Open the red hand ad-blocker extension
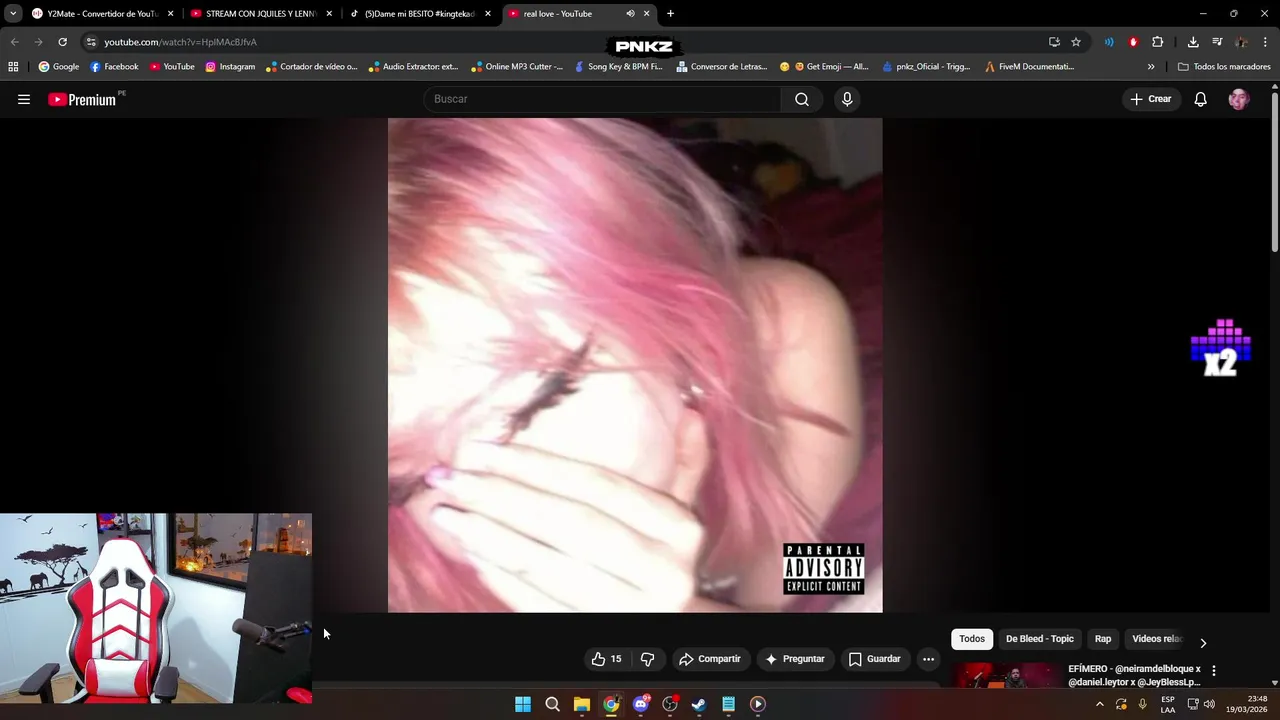This screenshot has height=720, width=1280. (x=1133, y=42)
